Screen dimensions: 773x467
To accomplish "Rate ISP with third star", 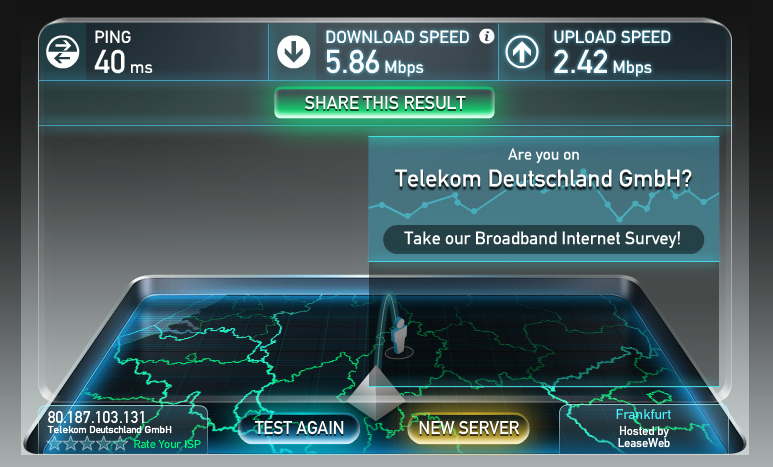I will click(87, 443).
